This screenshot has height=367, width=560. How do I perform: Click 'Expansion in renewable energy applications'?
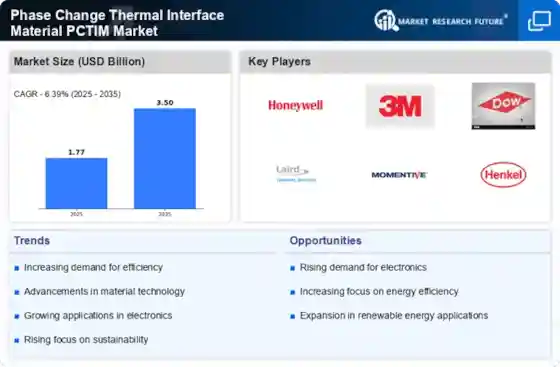coord(394,316)
